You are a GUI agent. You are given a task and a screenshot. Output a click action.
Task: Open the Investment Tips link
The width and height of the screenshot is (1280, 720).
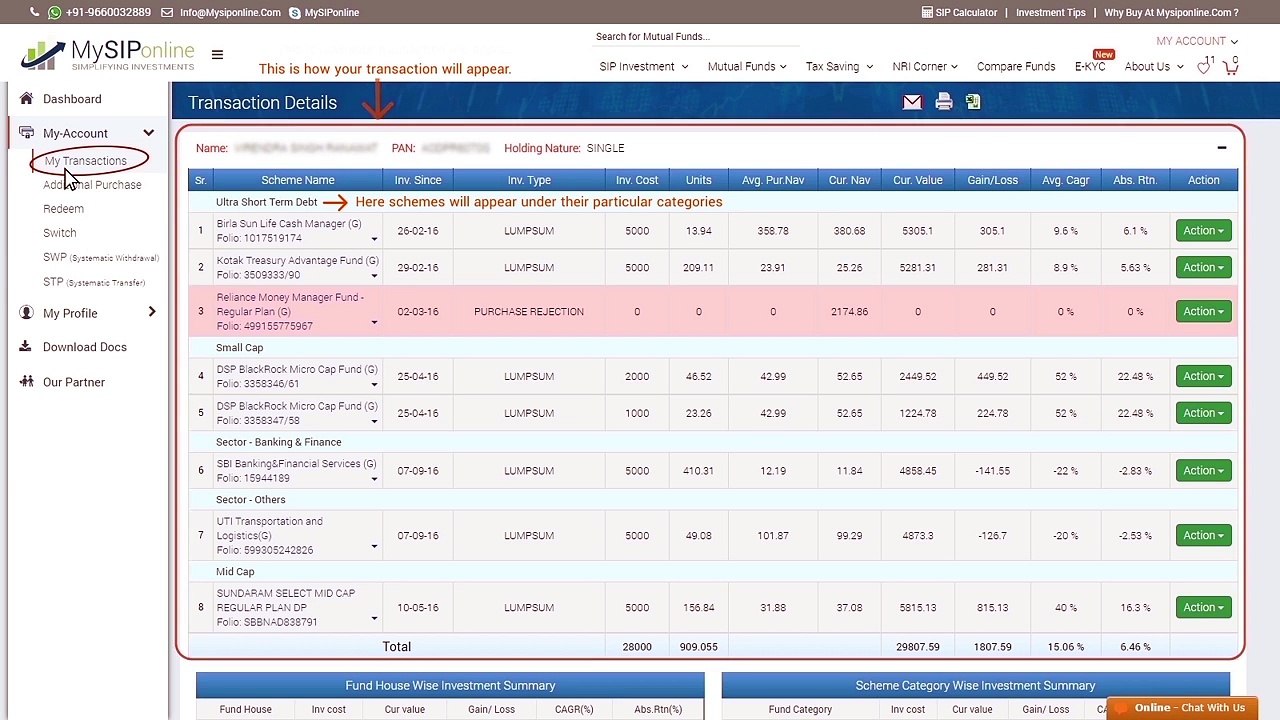click(1051, 12)
